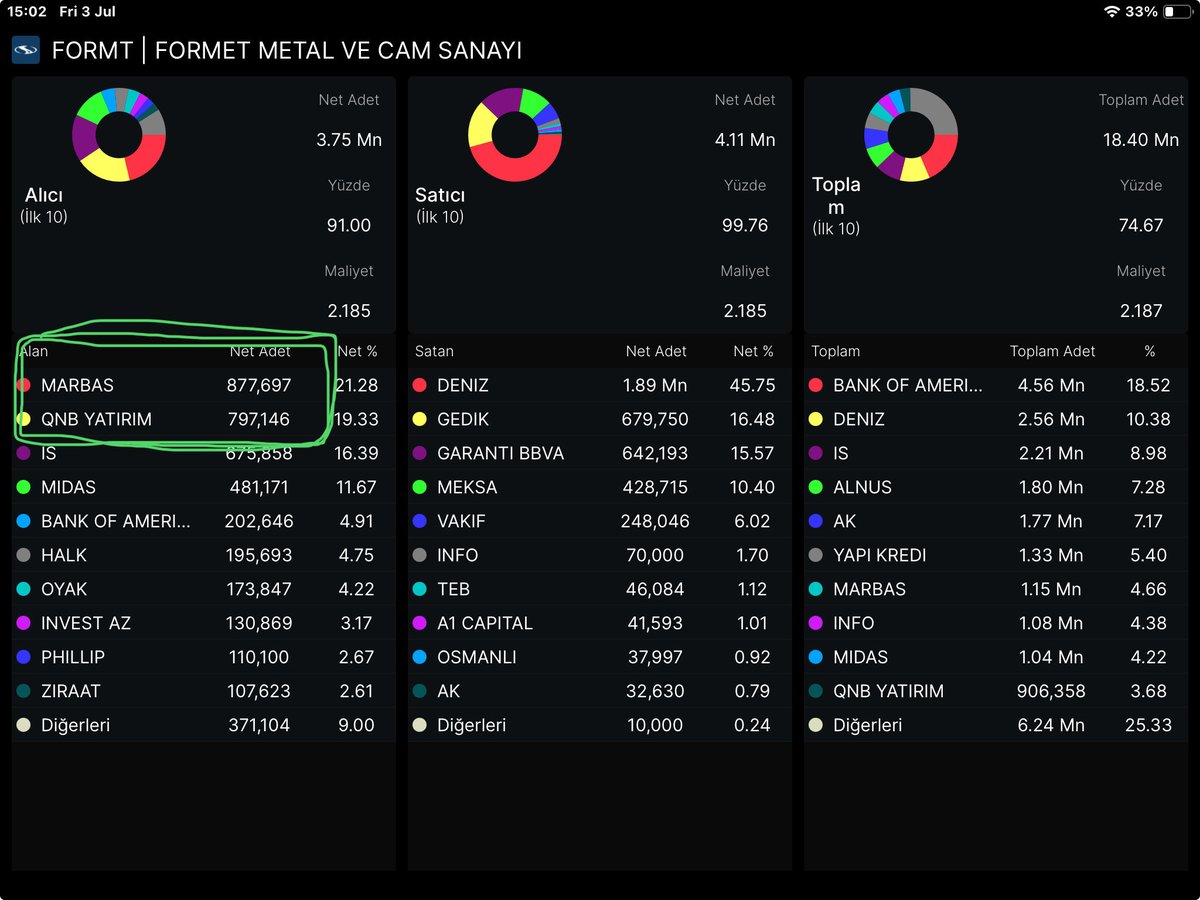The height and width of the screenshot is (900, 1200).
Task: Select red dot beside BANK OF AMERI total row
Action: pyautogui.click(x=816, y=385)
